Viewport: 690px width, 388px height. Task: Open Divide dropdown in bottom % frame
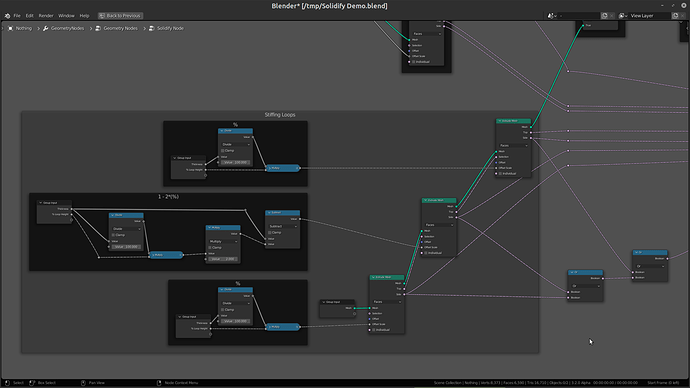236,303
